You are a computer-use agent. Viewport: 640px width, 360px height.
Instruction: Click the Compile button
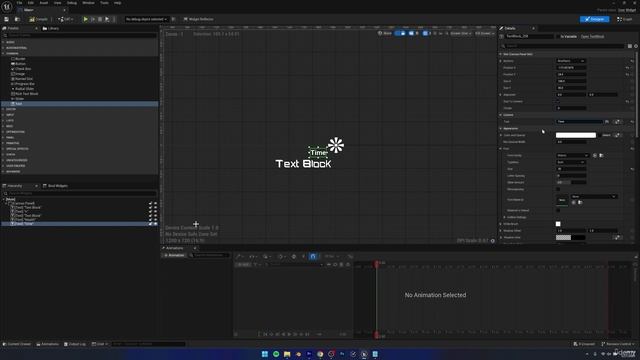tap(38, 19)
